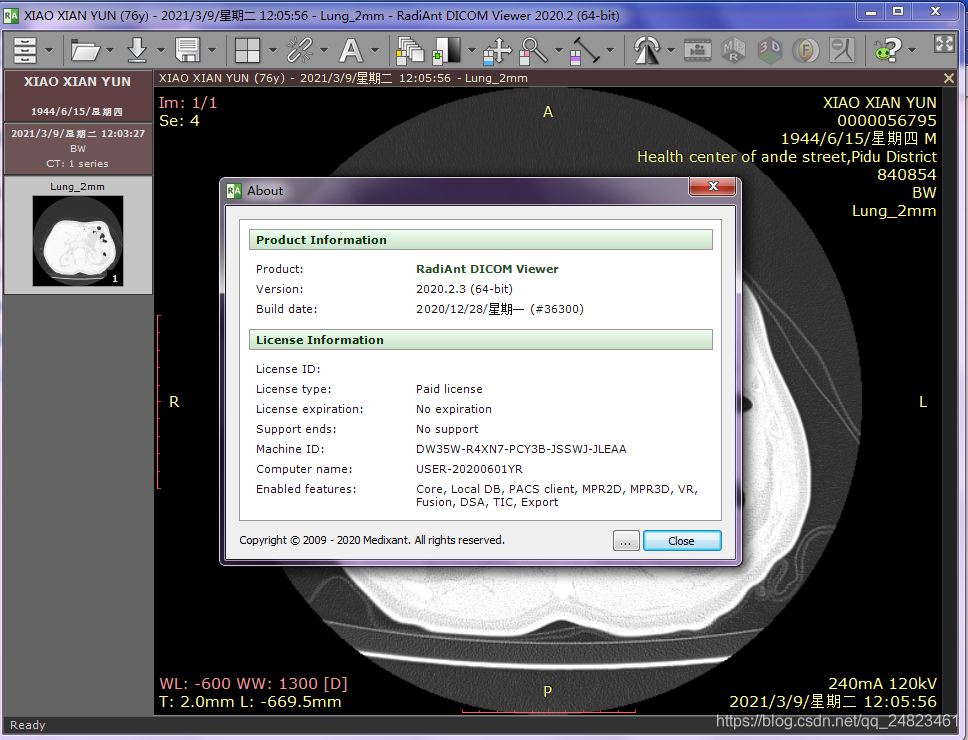Expand dropdown next to download arrow icon
This screenshot has height=740, width=968.
coord(161,50)
